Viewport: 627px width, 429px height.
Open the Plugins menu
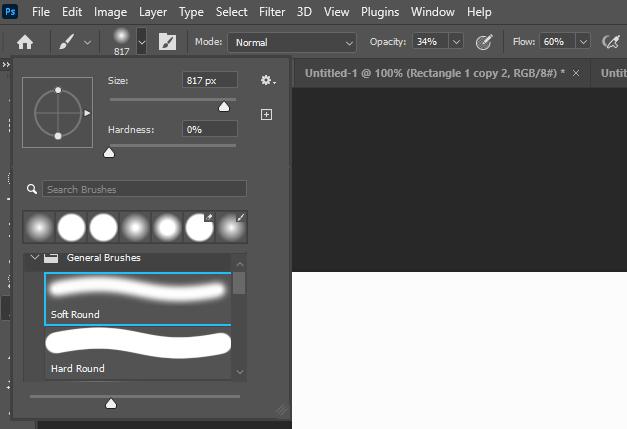click(x=380, y=12)
